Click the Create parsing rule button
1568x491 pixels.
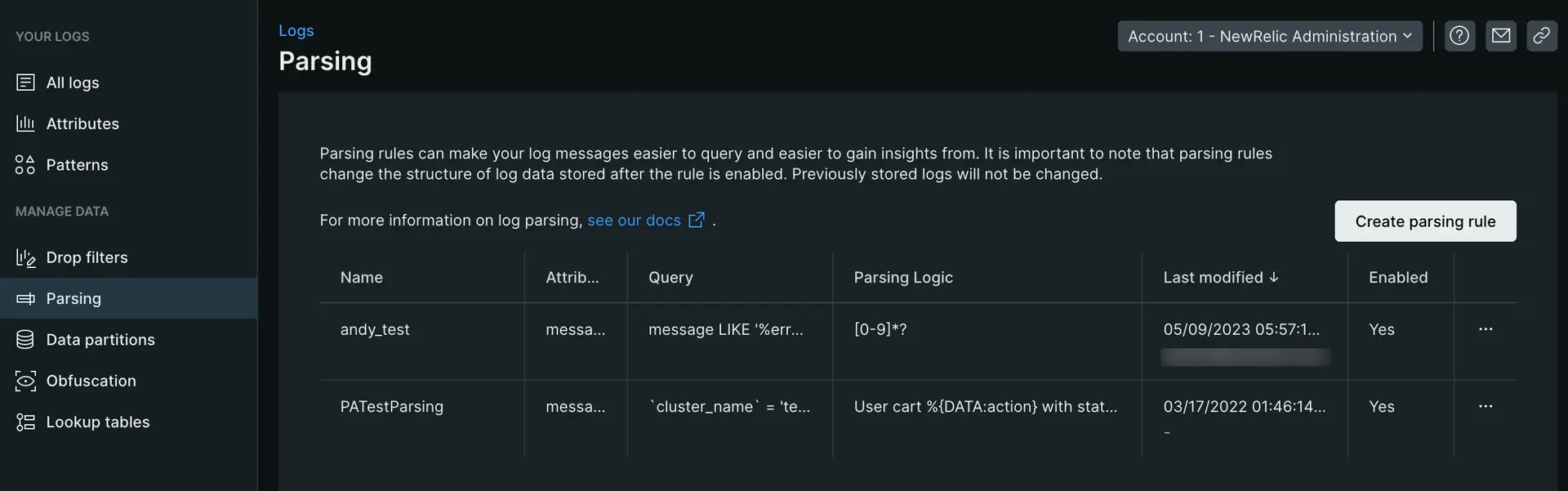[x=1425, y=221]
